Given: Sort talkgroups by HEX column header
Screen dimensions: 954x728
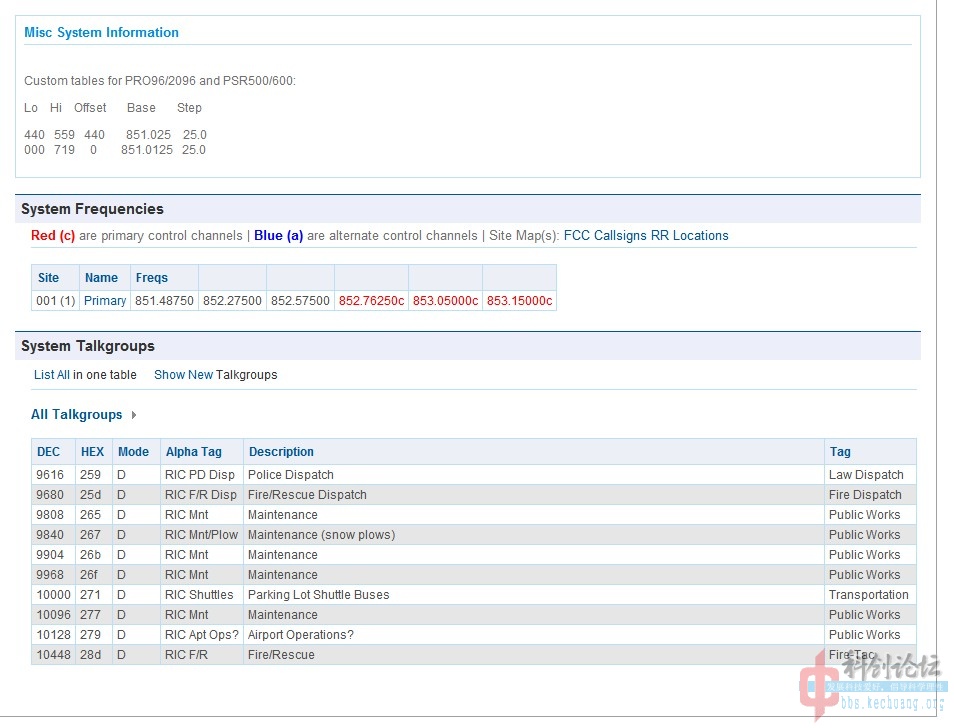Looking at the screenshot, I should pos(92,452).
